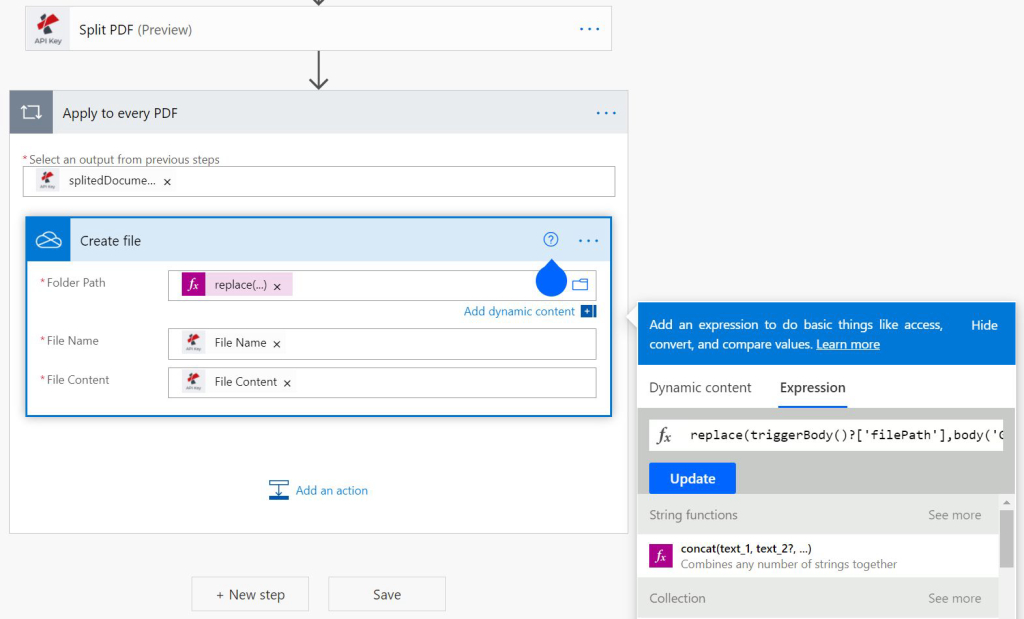
Task: Click the New step button
Action: pyautogui.click(x=250, y=594)
